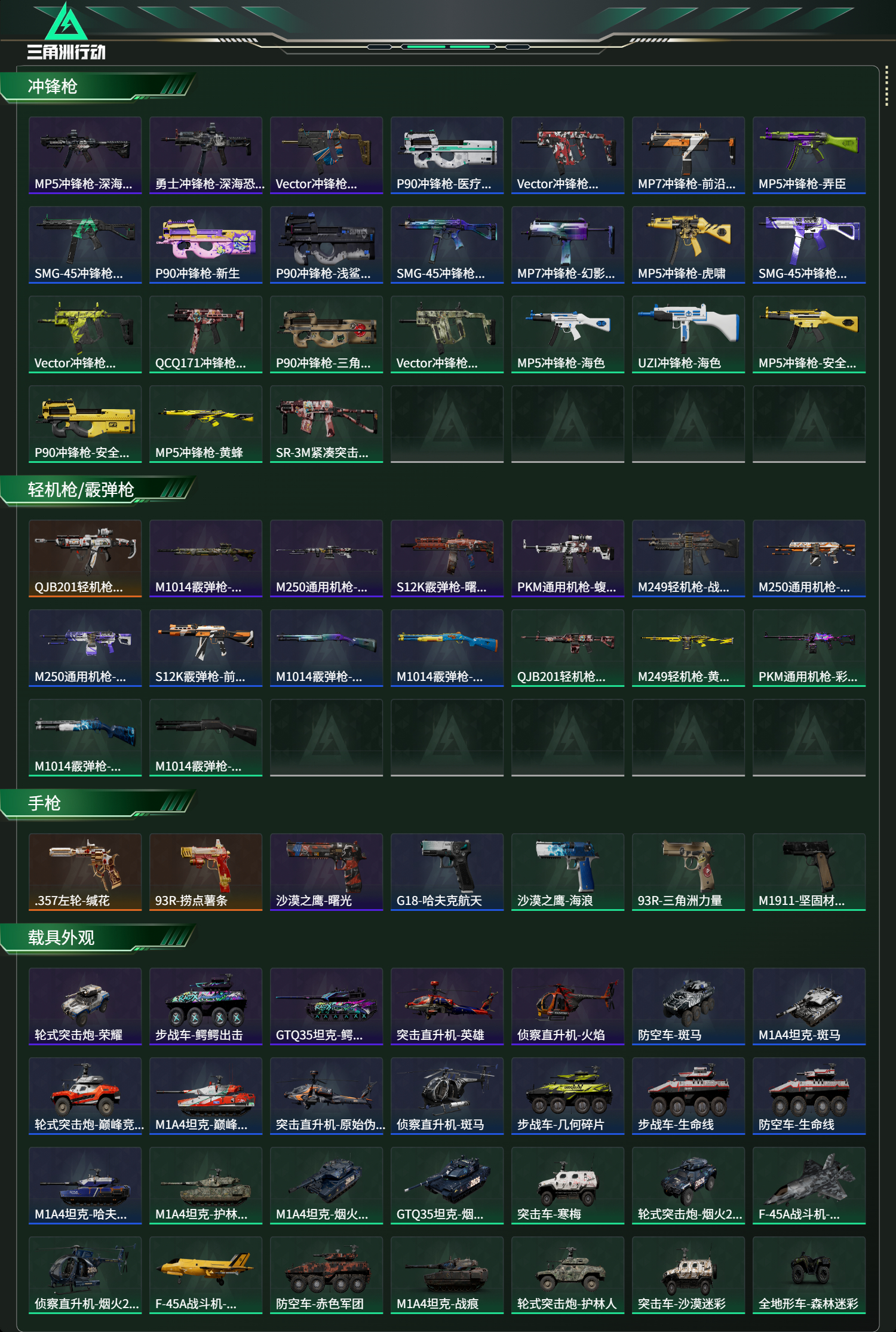Viewport: 896px width, 1332px height.
Task: Select the UZI冲锋枪-海色 skin
Action: [688, 334]
